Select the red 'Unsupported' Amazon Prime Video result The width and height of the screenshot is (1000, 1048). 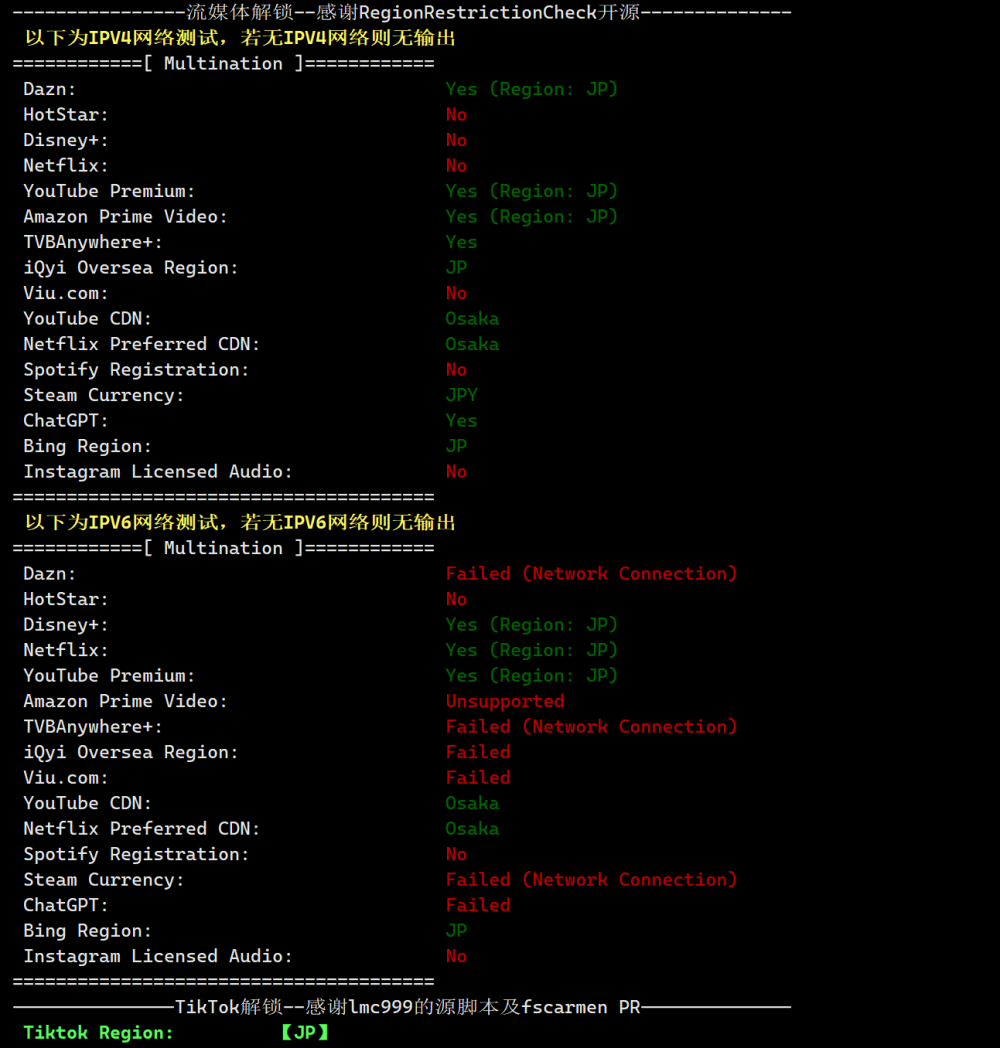[x=505, y=702]
